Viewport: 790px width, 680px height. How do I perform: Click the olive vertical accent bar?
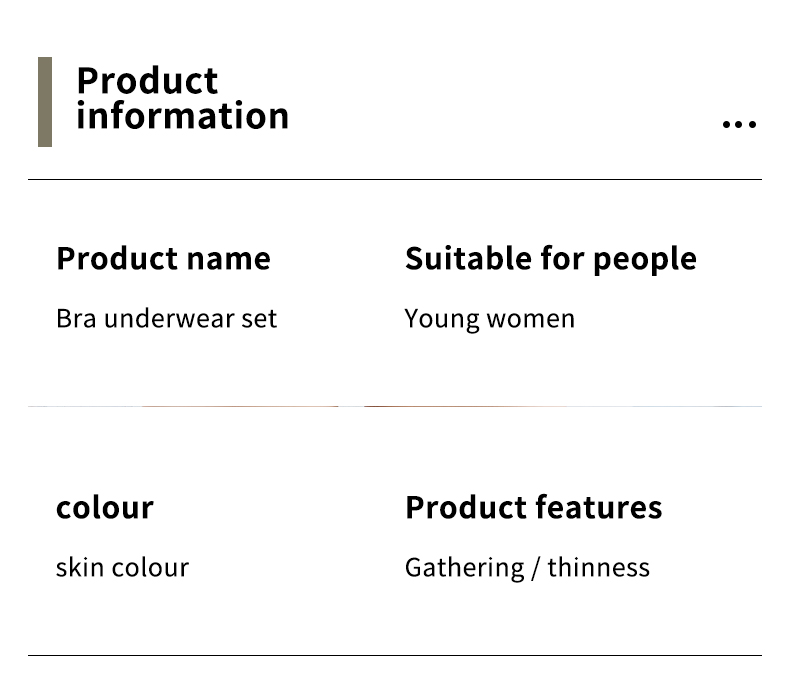click(45, 102)
